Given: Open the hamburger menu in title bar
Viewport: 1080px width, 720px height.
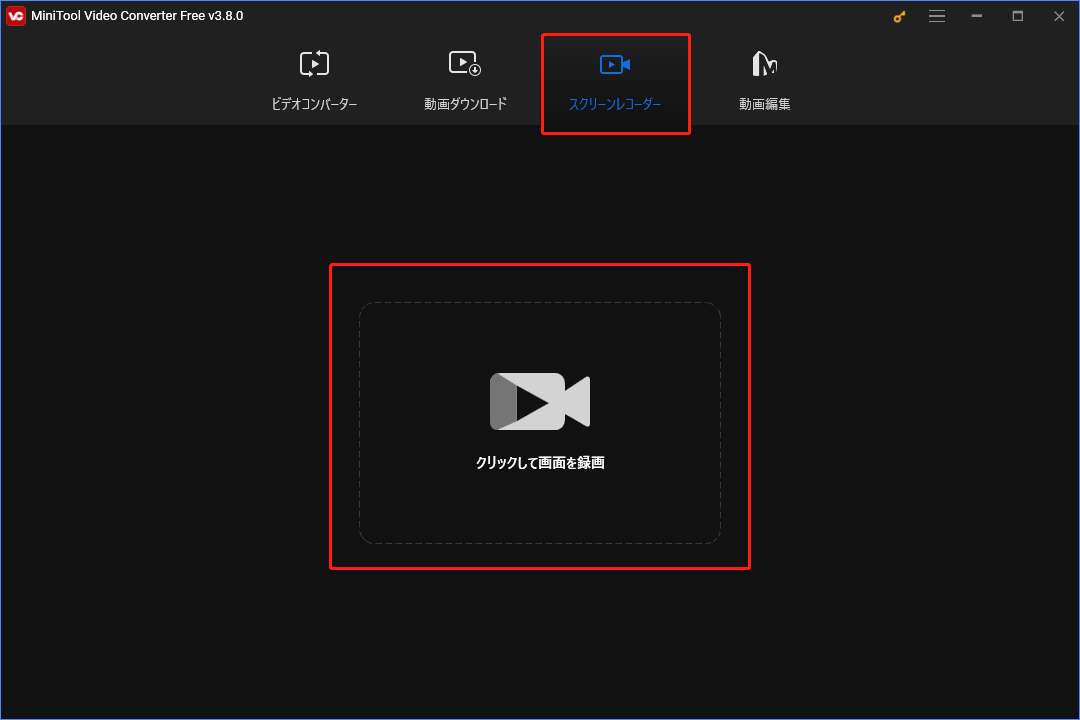Looking at the screenshot, I should [x=937, y=16].
